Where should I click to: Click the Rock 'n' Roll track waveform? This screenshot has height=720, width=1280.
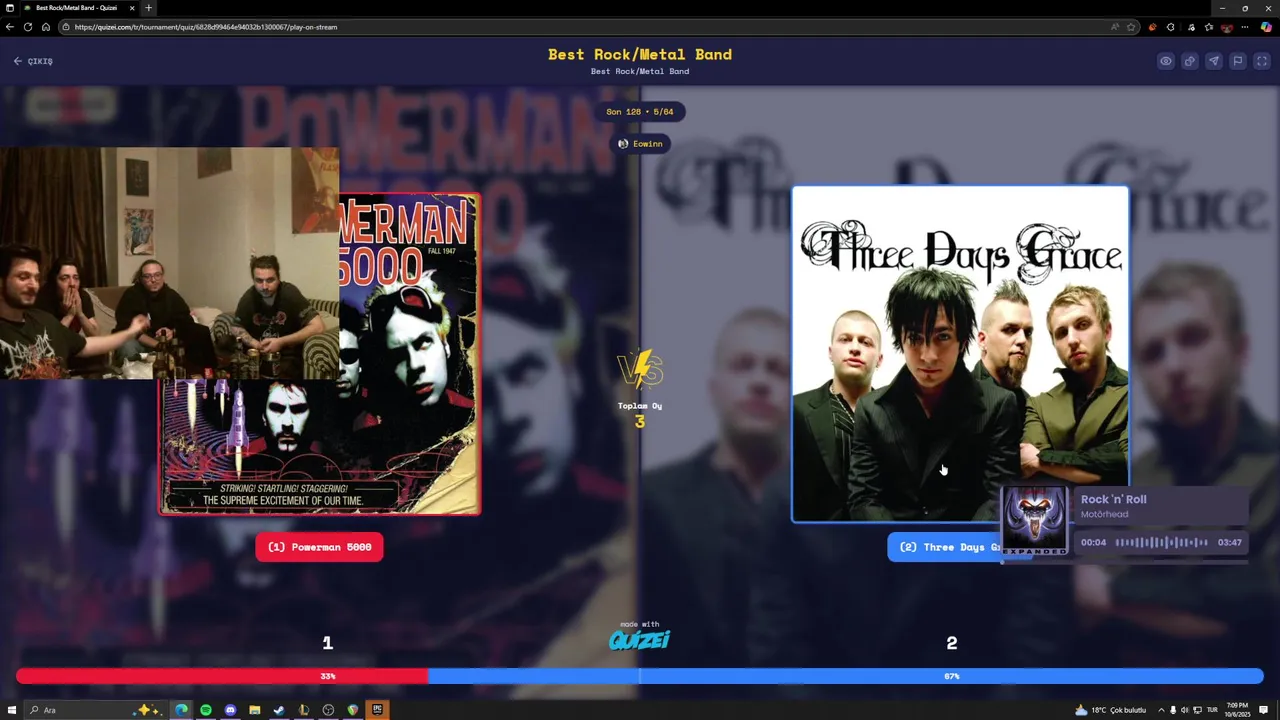[x=1162, y=543]
